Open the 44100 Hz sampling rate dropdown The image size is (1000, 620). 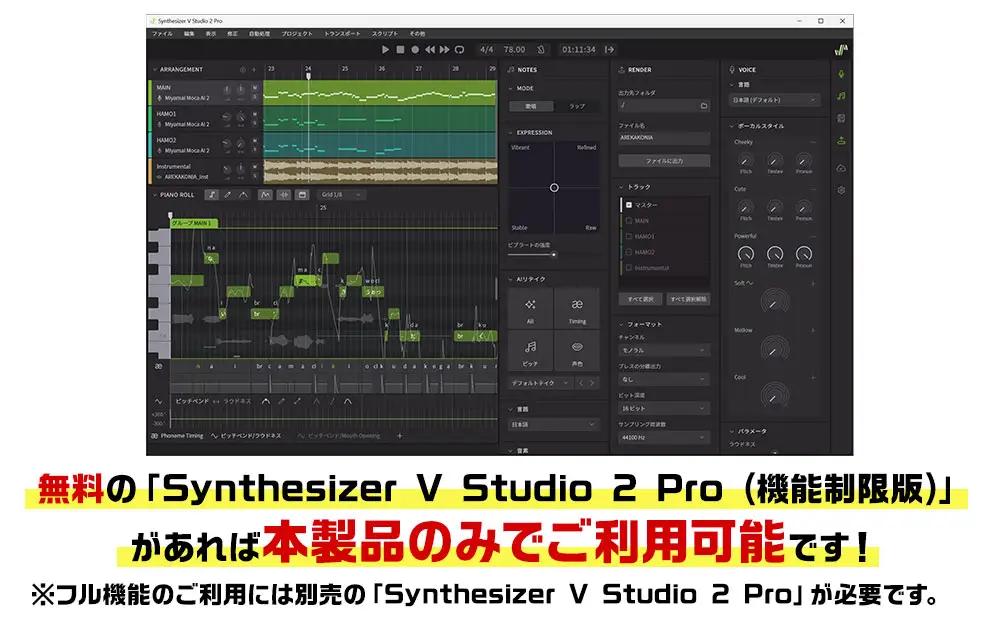(663, 438)
